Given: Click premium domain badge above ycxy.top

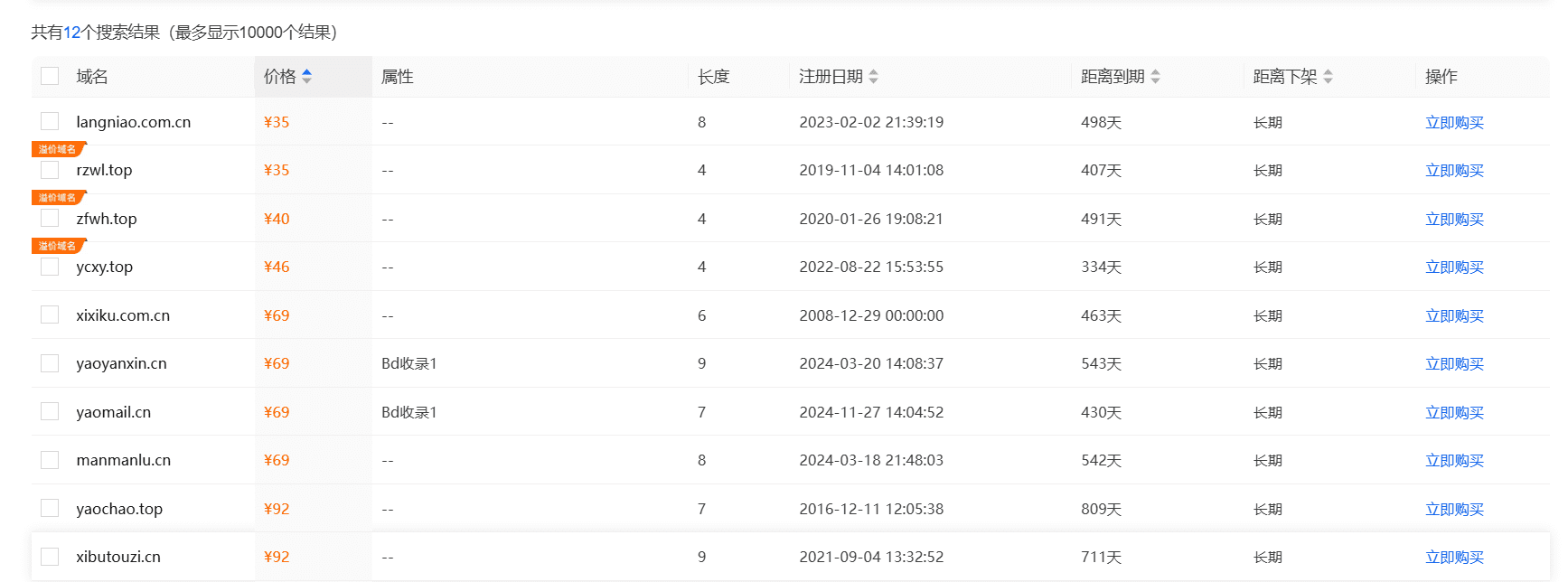Looking at the screenshot, I should (x=58, y=246).
